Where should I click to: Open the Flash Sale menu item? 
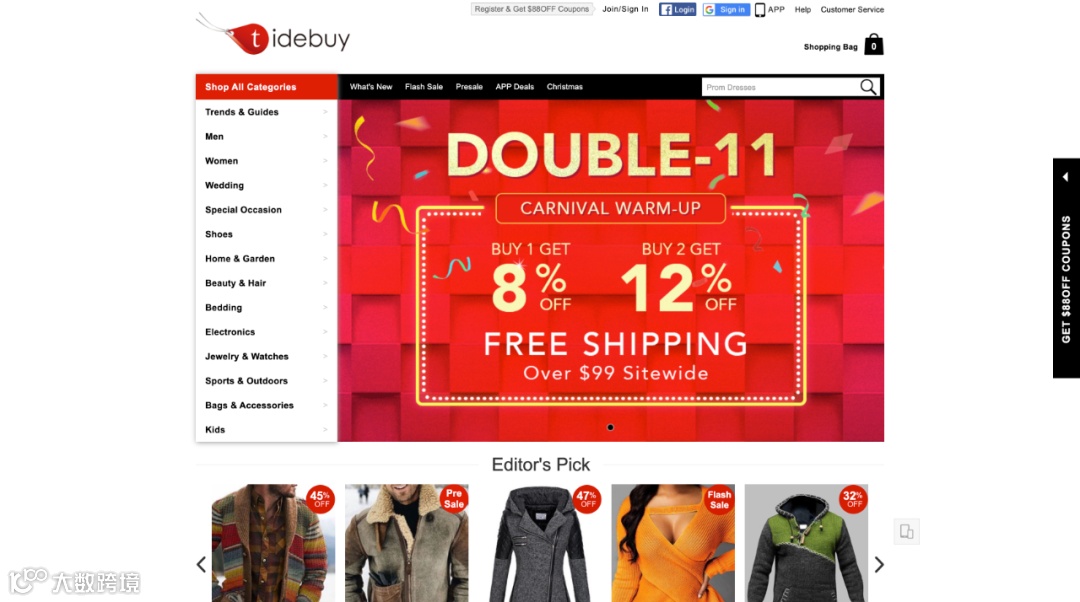click(x=424, y=87)
